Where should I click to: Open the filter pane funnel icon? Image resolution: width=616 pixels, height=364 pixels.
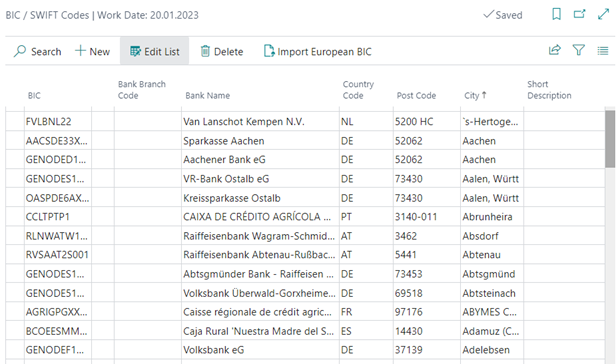tap(579, 50)
